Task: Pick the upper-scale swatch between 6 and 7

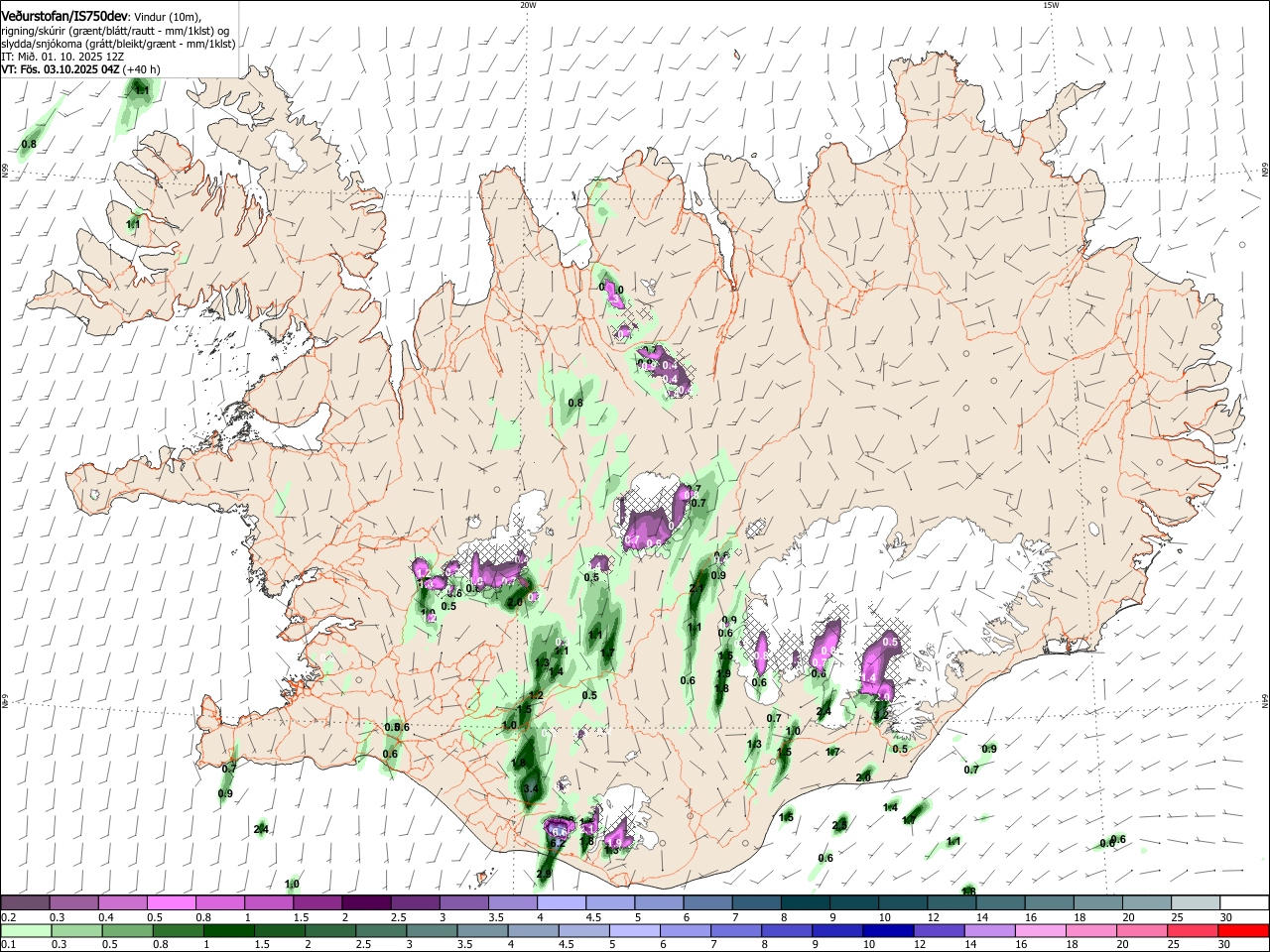Action: (707, 902)
